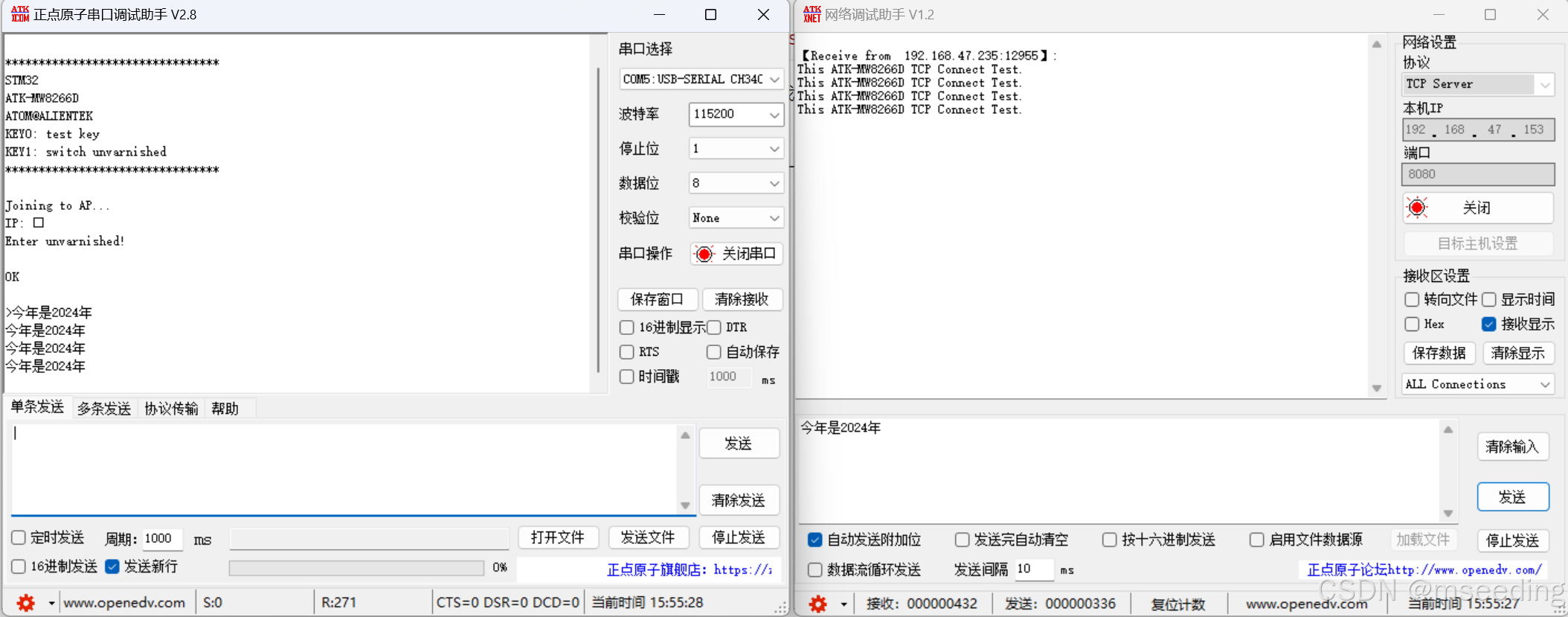Uncheck 接收显示 checkbox
The width and height of the screenshot is (1568, 617).
click(x=1489, y=325)
